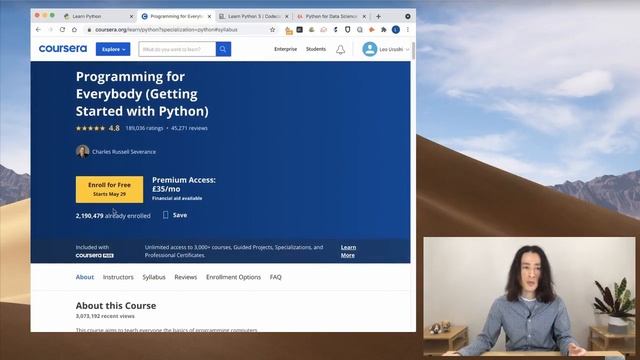Click the browser forward arrow
Image resolution: width=640 pixels, height=360 pixels.
click(50, 29)
